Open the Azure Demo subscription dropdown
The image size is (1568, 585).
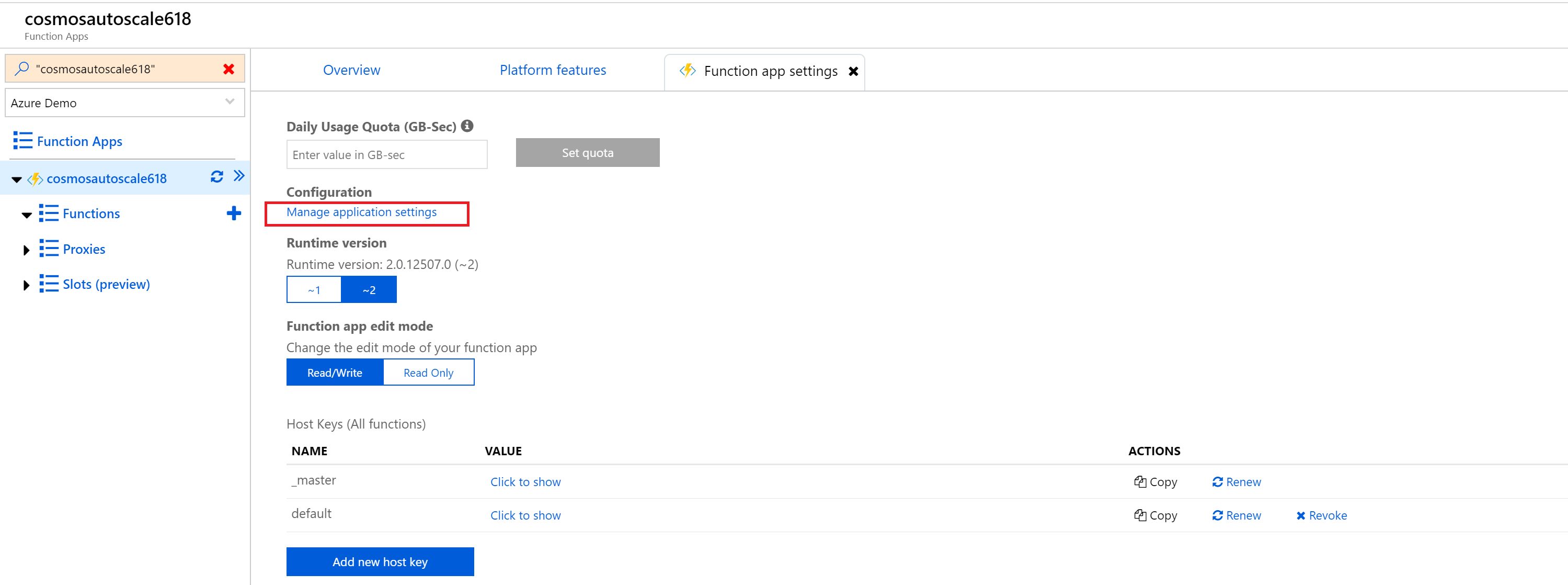[x=125, y=103]
